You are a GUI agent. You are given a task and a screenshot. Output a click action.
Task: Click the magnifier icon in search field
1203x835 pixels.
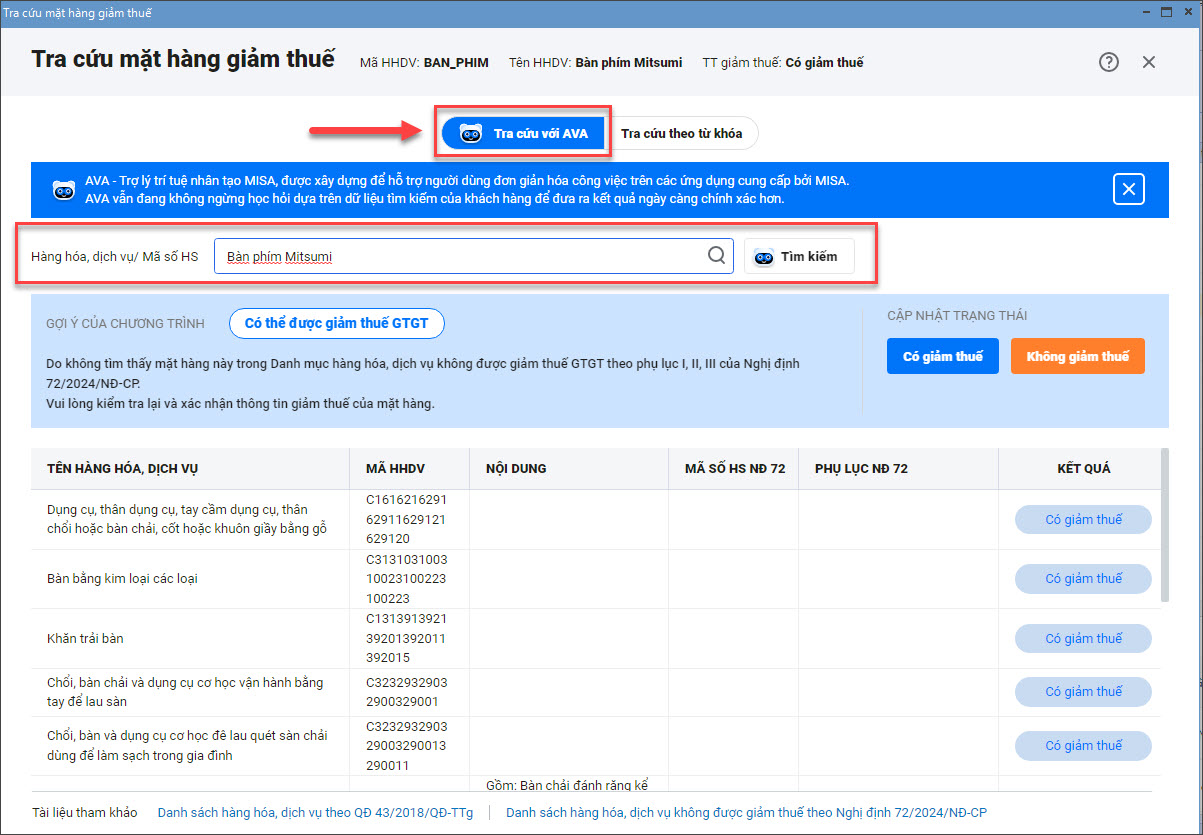[716, 256]
